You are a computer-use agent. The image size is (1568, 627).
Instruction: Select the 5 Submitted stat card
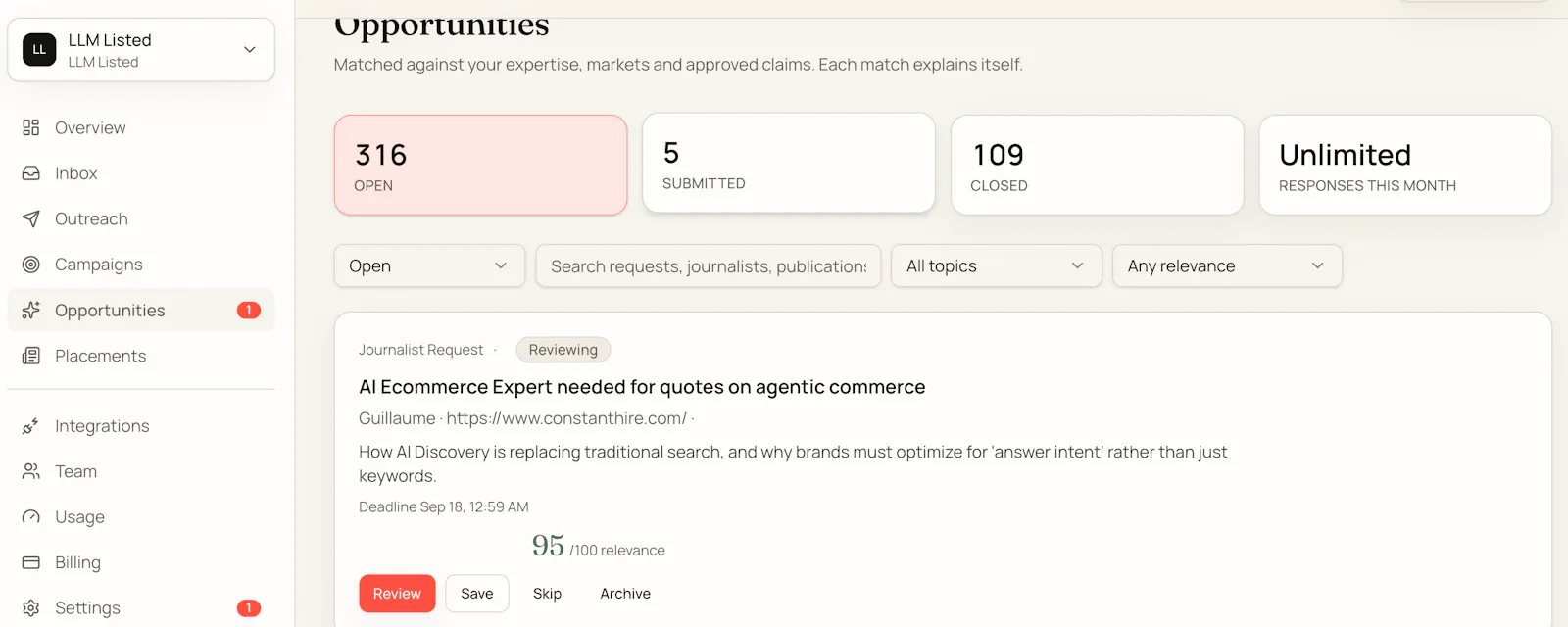(x=789, y=163)
